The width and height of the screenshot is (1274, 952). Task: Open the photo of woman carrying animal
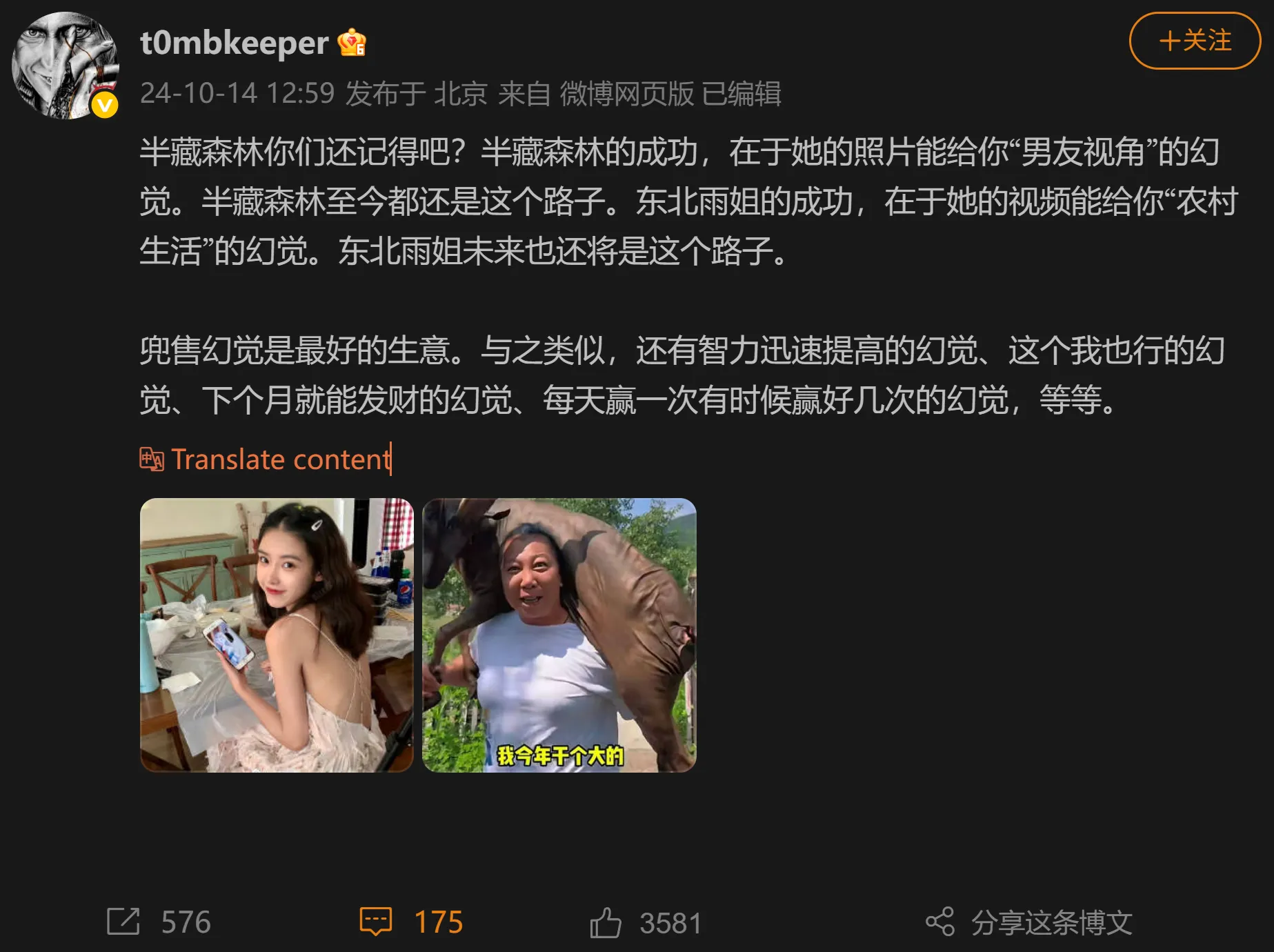[559, 635]
